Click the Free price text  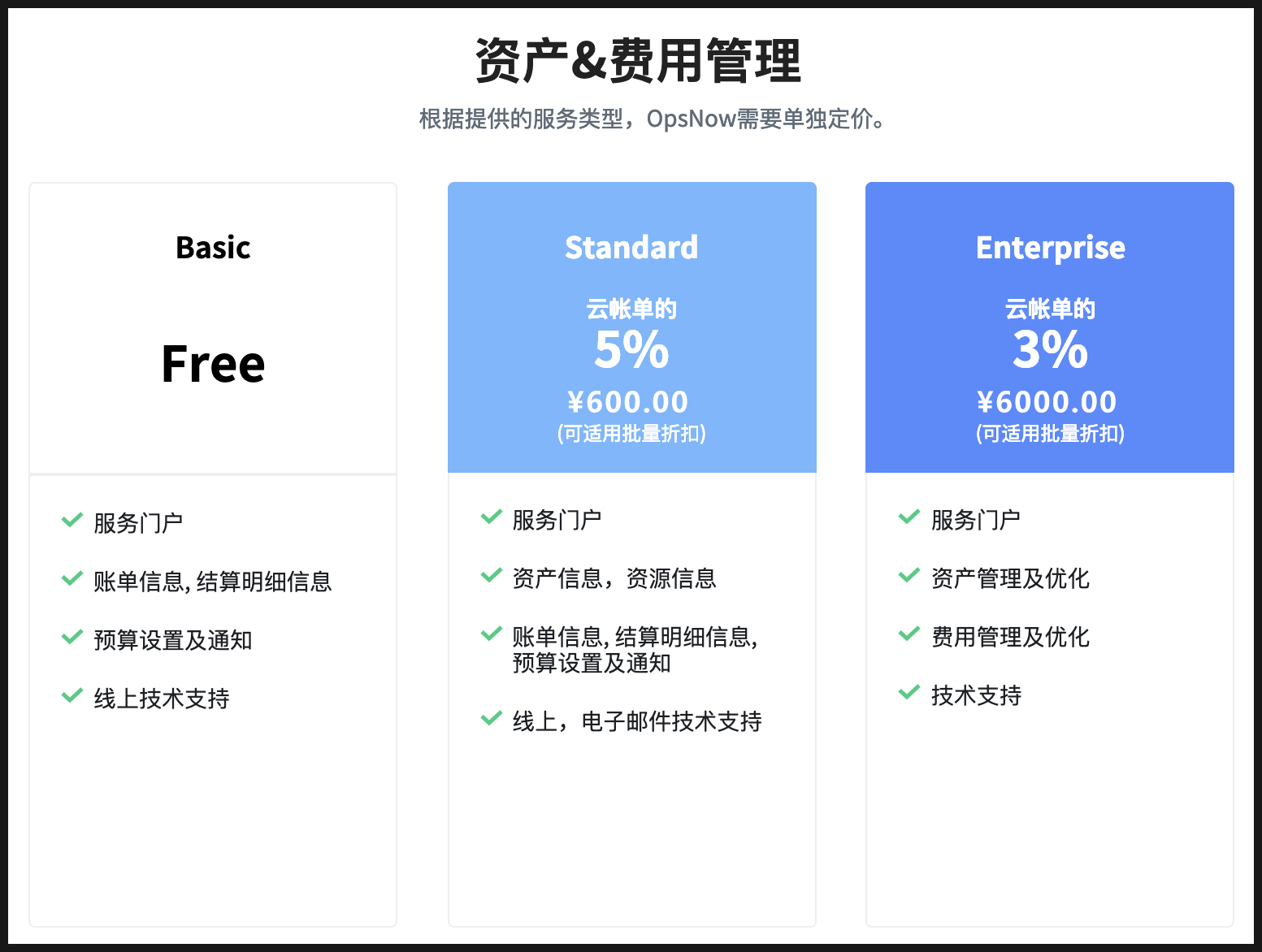213,364
